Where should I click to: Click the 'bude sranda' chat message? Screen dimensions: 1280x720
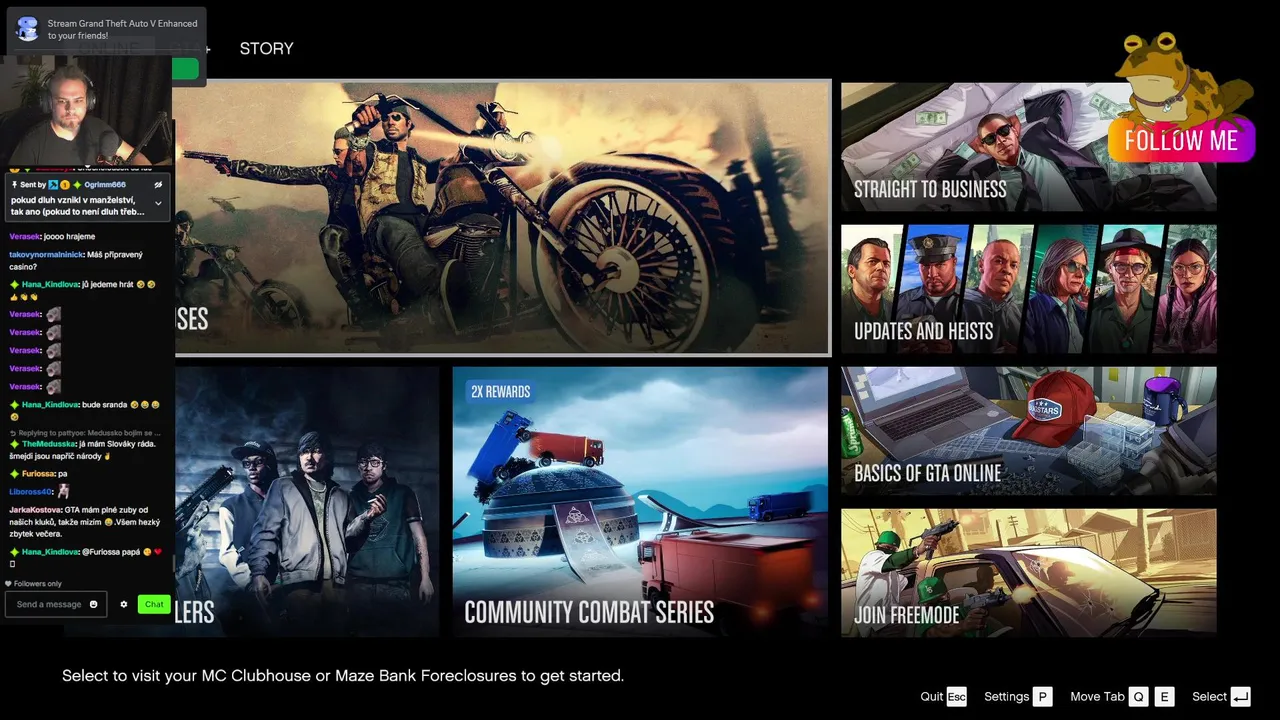tap(105, 405)
